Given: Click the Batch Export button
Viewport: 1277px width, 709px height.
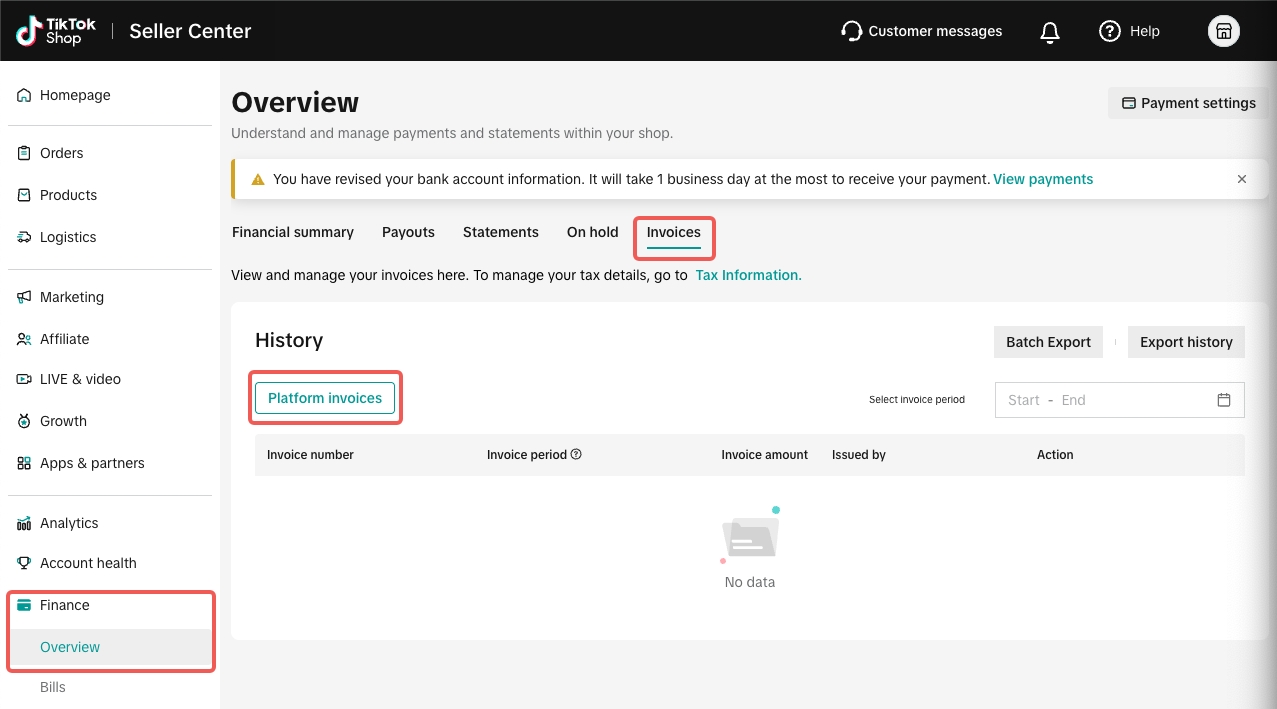Looking at the screenshot, I should 1048,342.
